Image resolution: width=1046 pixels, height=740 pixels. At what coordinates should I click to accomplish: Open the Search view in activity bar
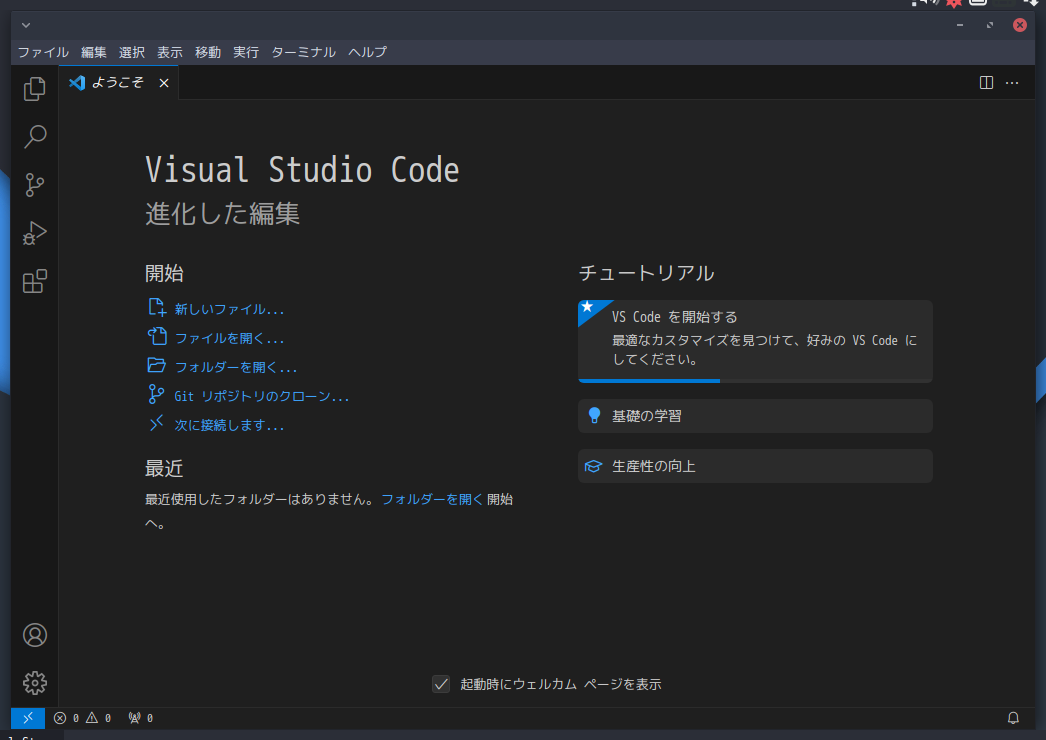34,137
